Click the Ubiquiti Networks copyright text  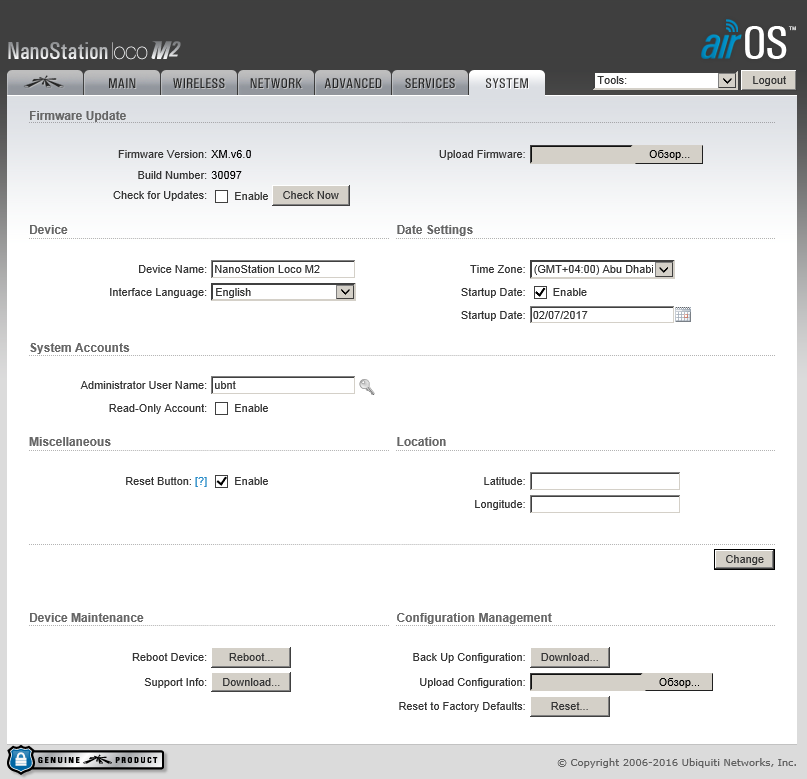click(677, 763)
